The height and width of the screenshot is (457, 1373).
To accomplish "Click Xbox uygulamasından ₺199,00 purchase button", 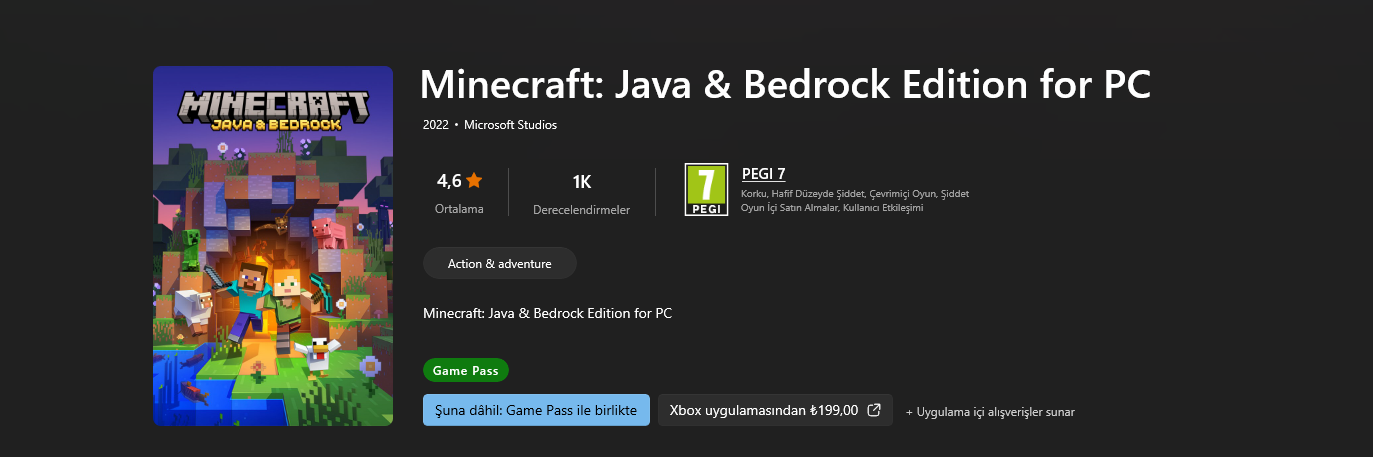I will (763, 410).
